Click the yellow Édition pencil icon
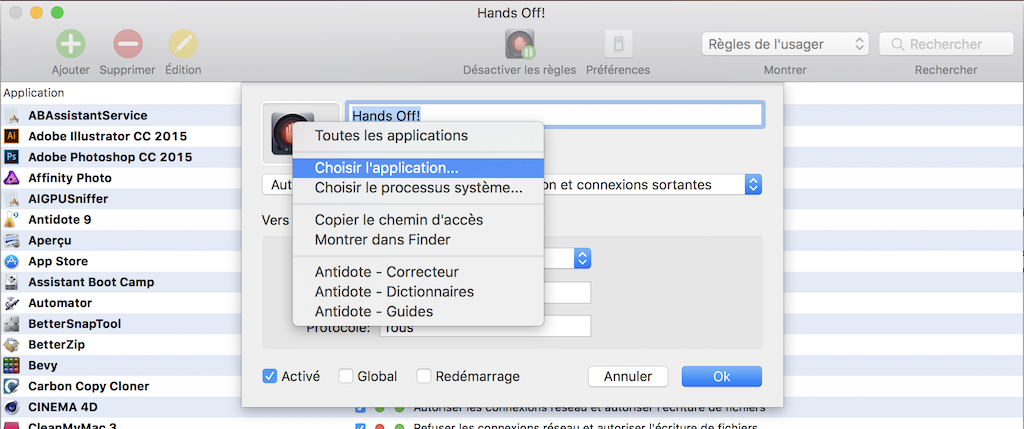The height and width of the screenshot is (429, 1024). pyautogui.click(x=183, y=44)
